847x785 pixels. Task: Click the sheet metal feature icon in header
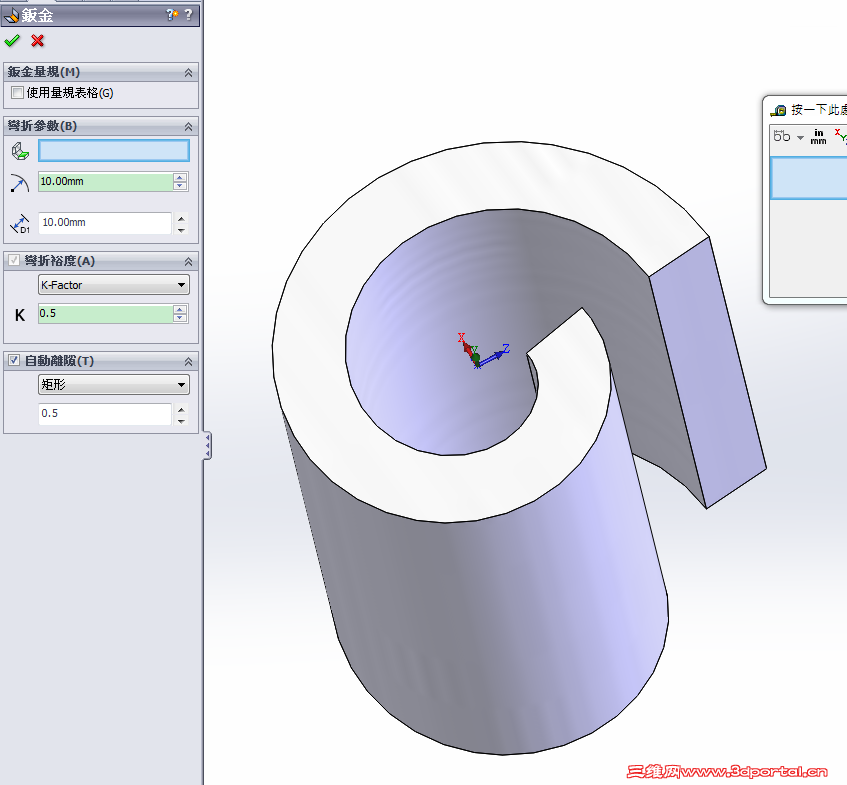11,15
